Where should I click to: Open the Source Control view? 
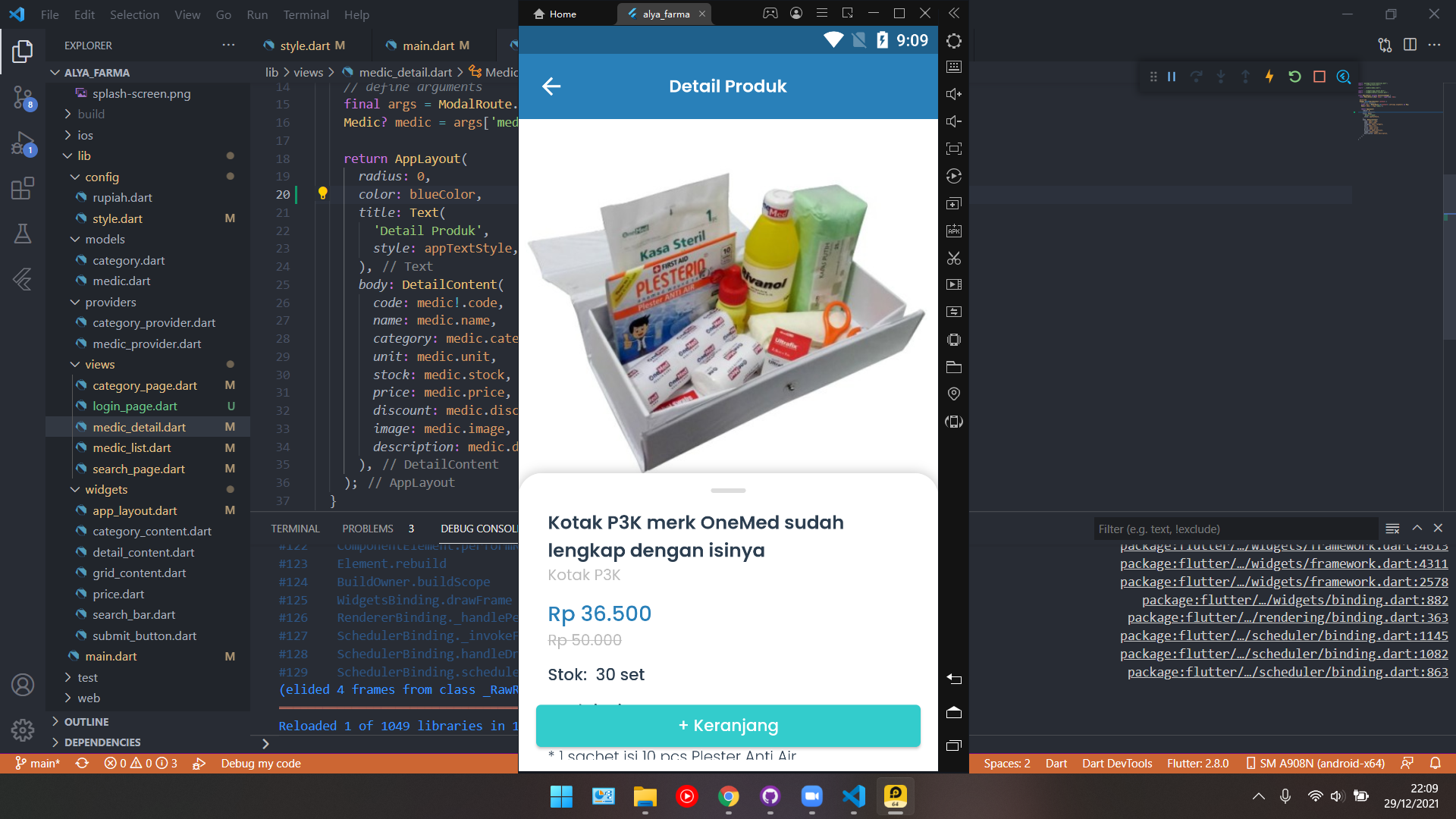point(21,99)
